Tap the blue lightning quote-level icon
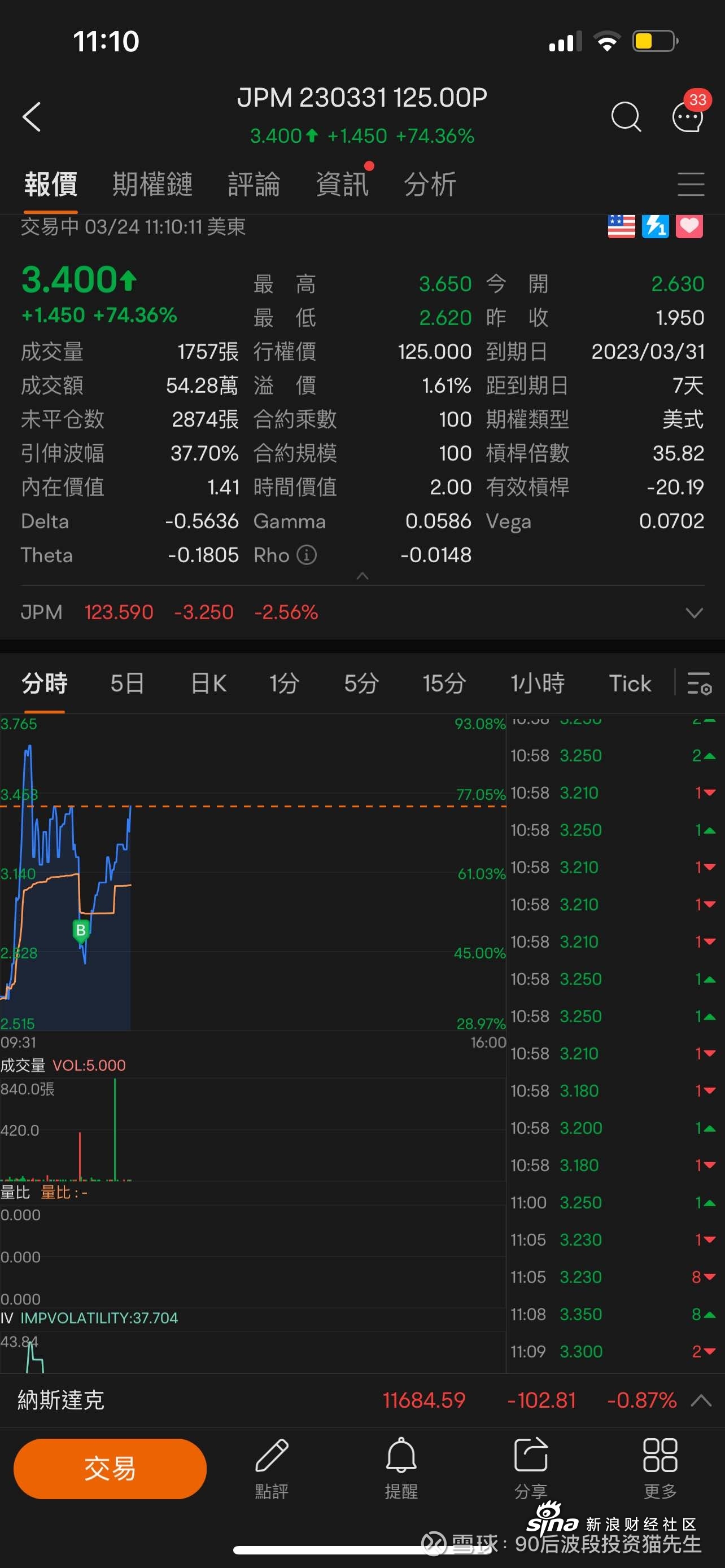Image resolution: width=725 pixels, height=1568 pixels. (656, 226)
